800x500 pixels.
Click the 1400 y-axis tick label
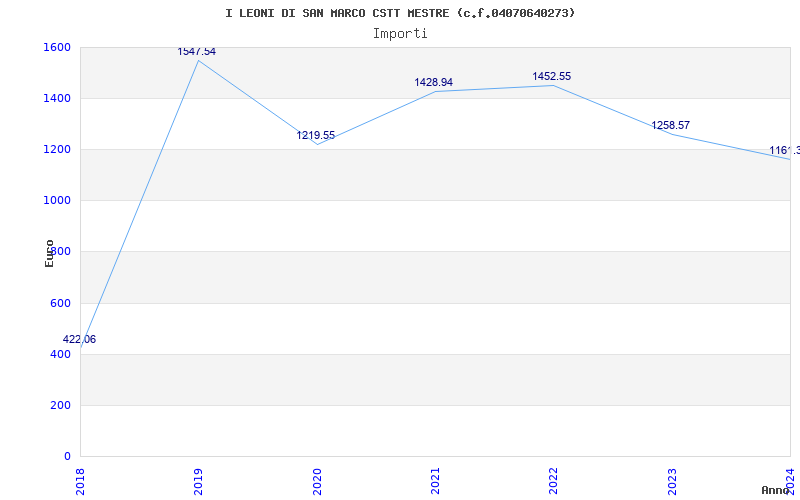57,98
